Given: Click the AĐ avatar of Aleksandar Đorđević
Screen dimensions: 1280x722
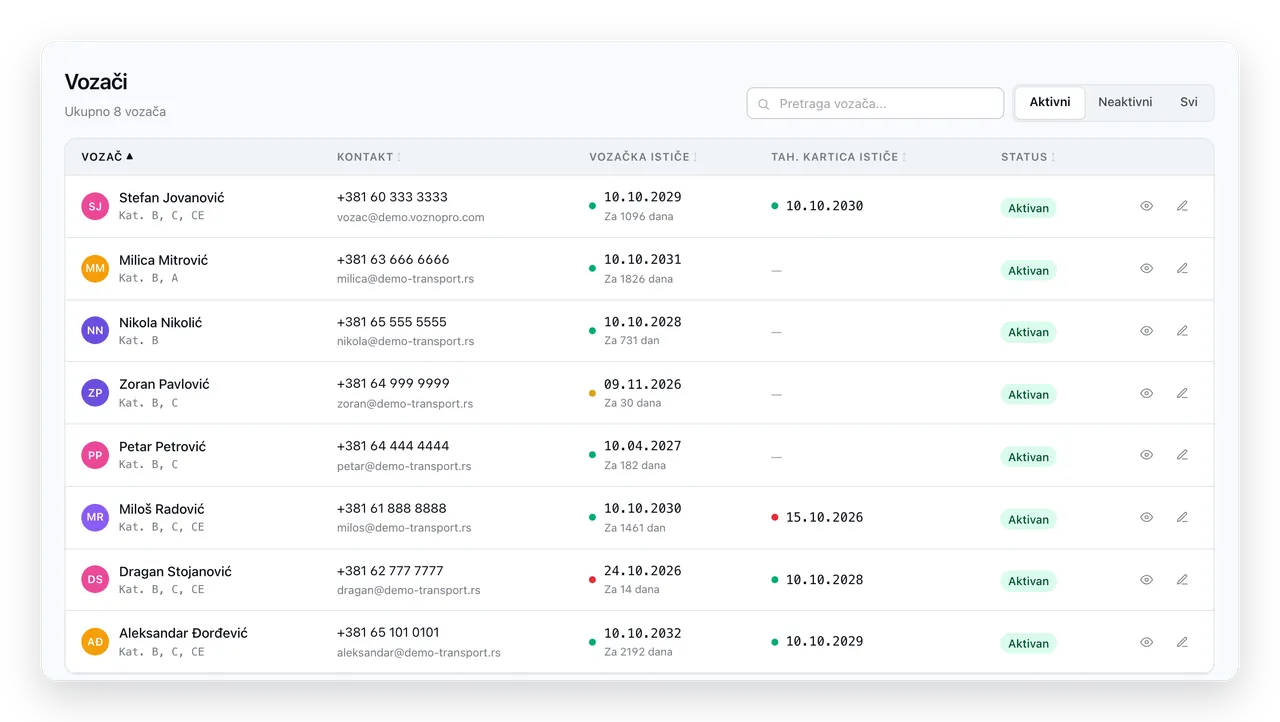Looking at the screenshot, I should pyautogui.click(x=95, y=642).
